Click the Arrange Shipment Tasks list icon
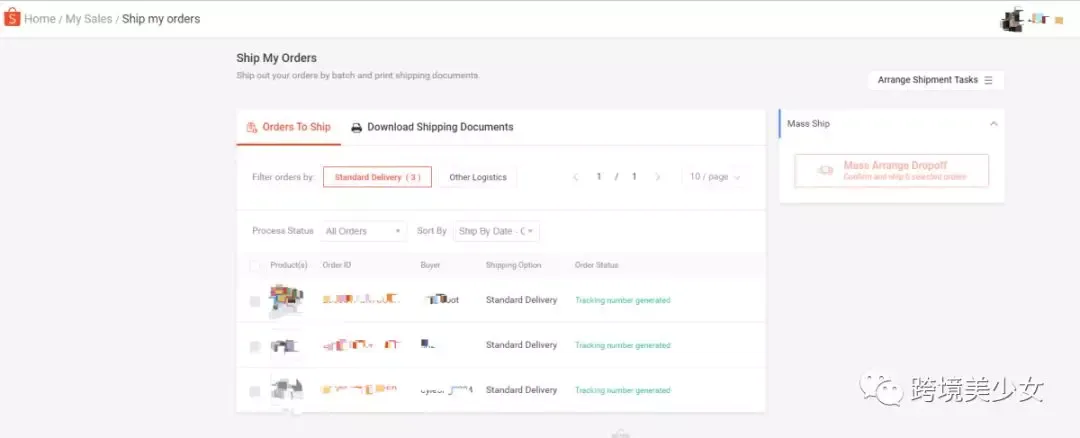1080x438 pixels. pos(988,80)
